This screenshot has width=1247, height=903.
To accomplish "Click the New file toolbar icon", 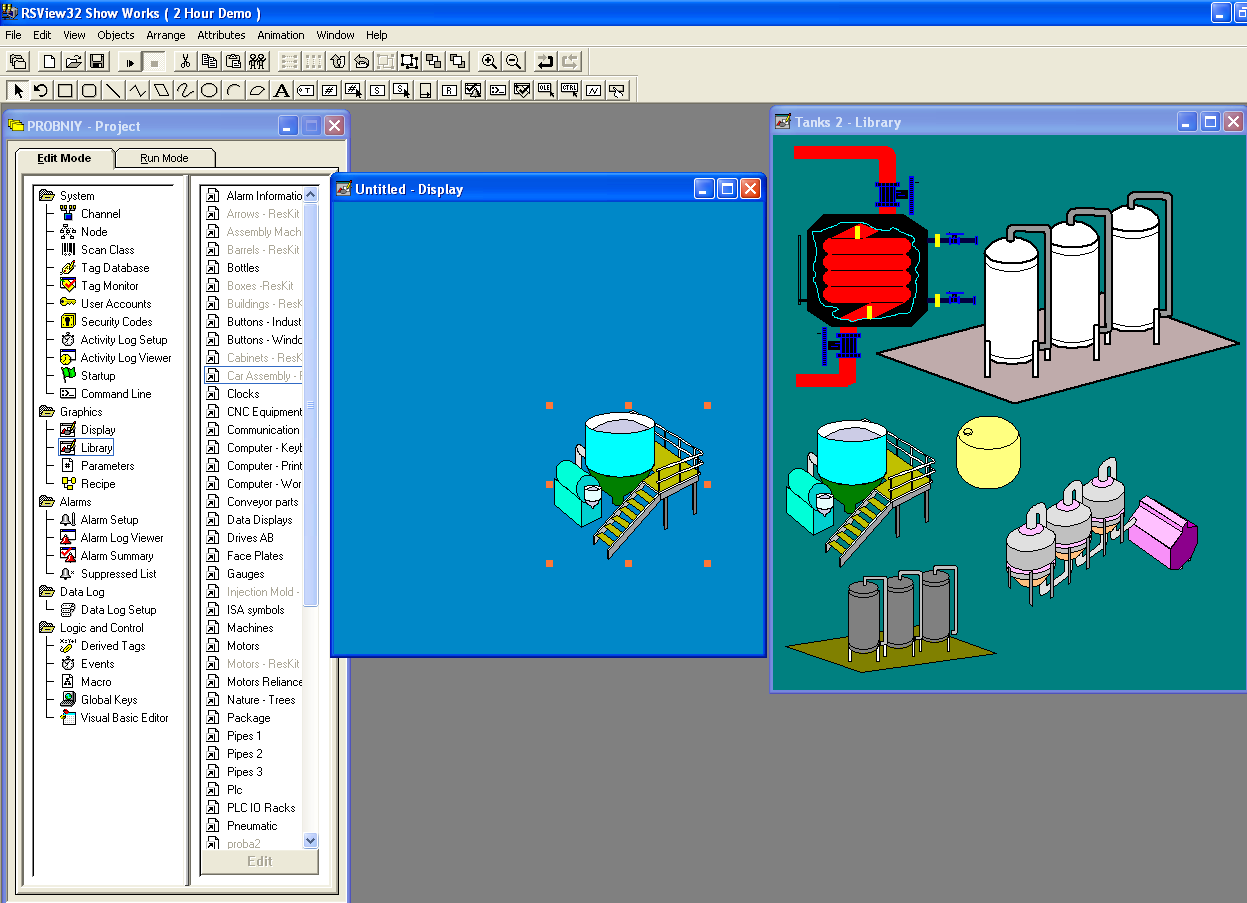I will [x=49, y=61].
